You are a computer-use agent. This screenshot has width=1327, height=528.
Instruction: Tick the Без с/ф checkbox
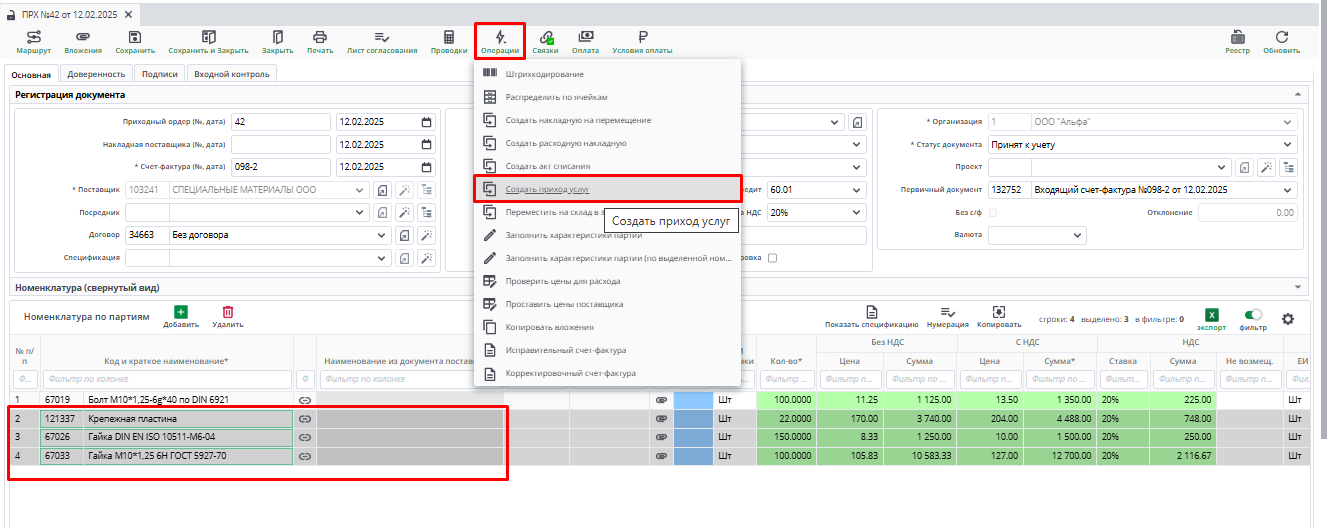tap(993, 212)
